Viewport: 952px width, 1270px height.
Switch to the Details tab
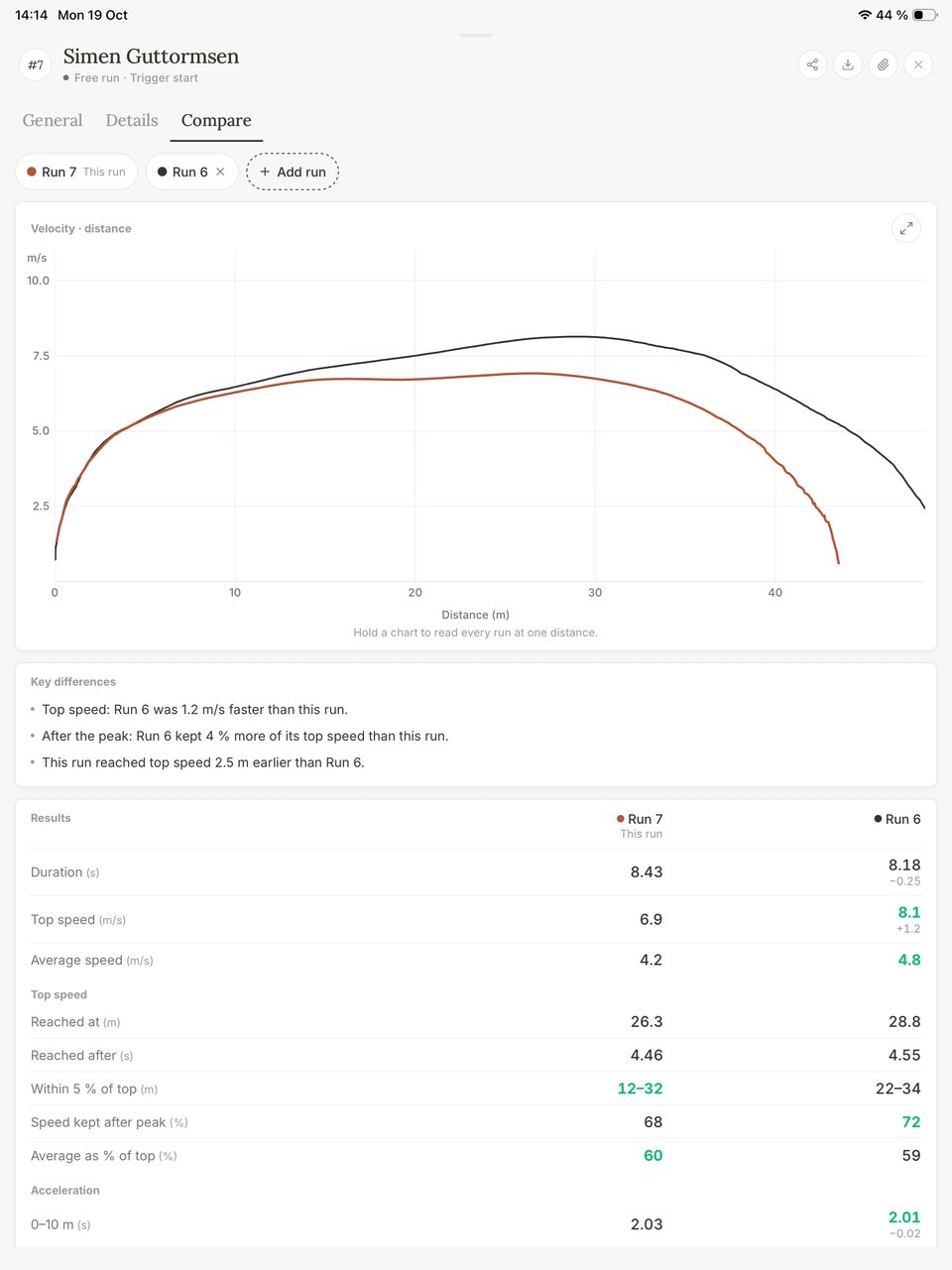coord(132,120)
